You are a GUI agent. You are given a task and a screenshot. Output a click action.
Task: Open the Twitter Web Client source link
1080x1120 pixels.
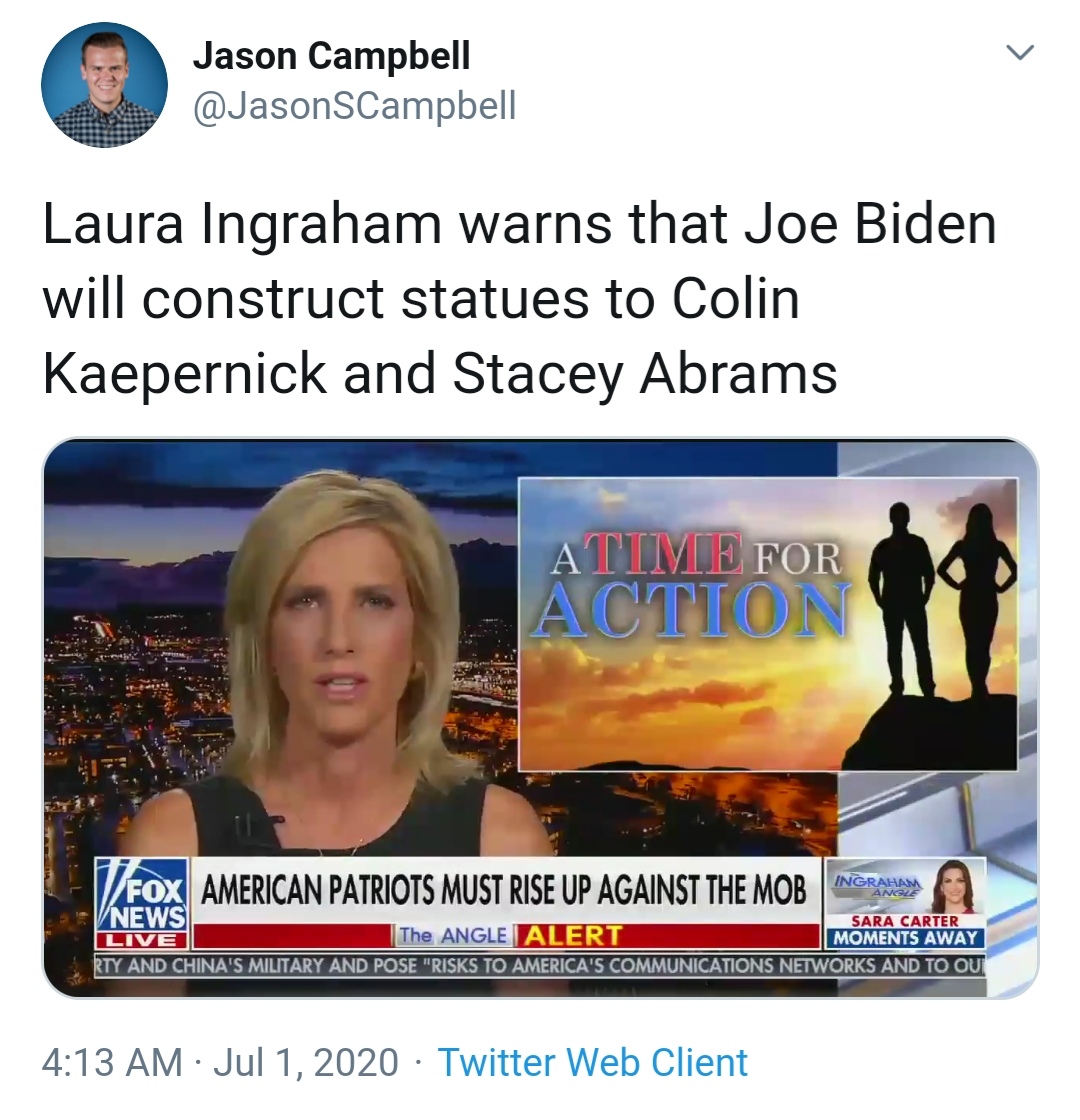point(592,1062)
